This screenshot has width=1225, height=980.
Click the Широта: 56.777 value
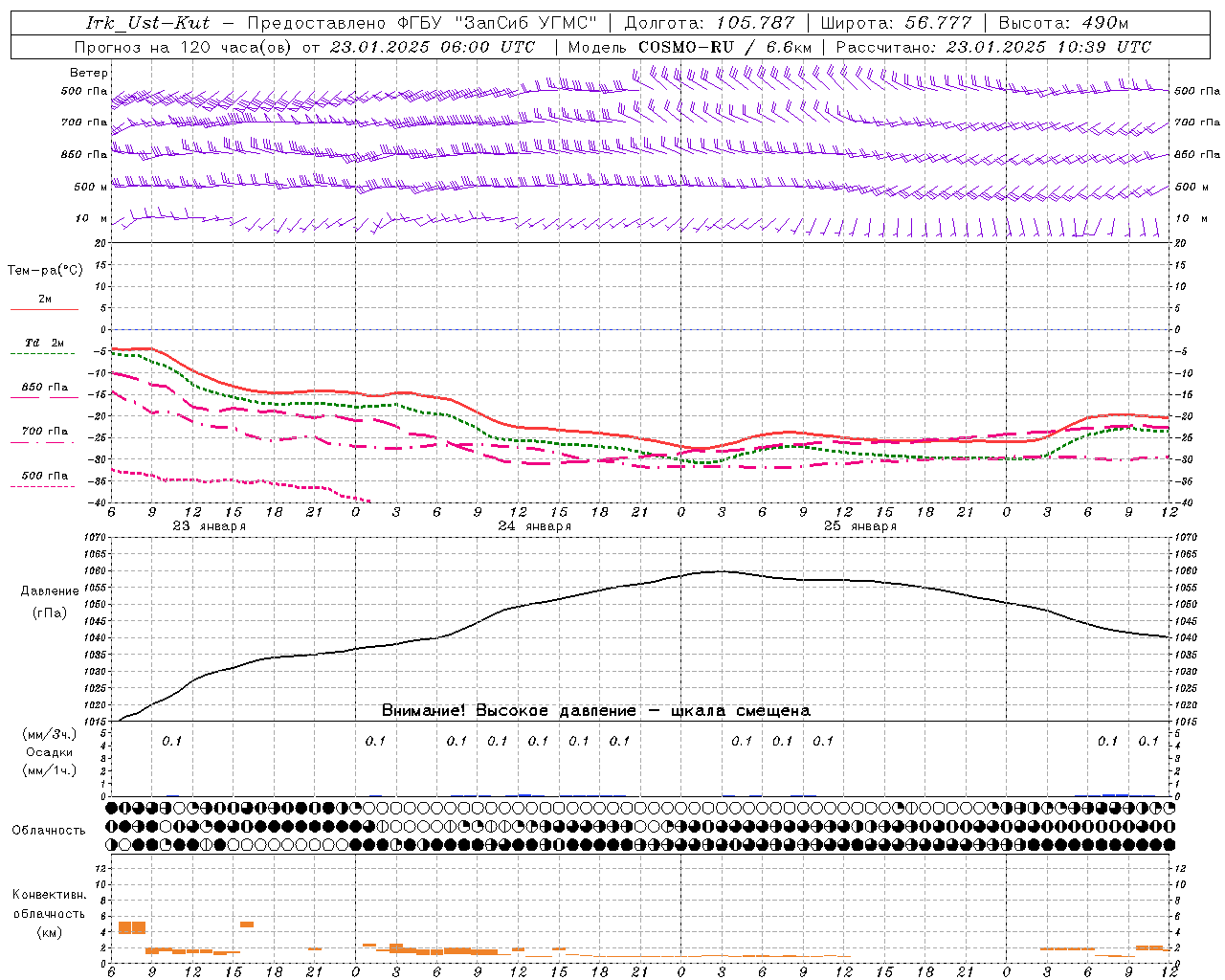pyautogui.click(x=897, y=23)
